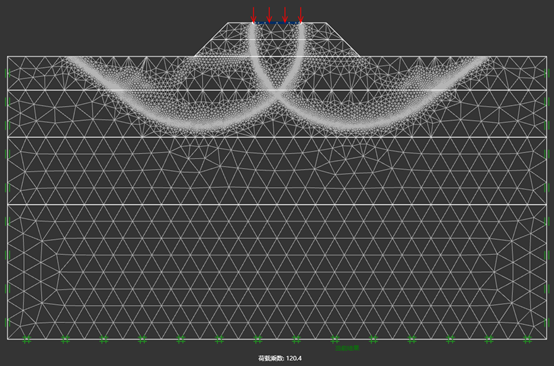Click the green text label below the bottom supports
554x366 pixels.
(347, 348)
